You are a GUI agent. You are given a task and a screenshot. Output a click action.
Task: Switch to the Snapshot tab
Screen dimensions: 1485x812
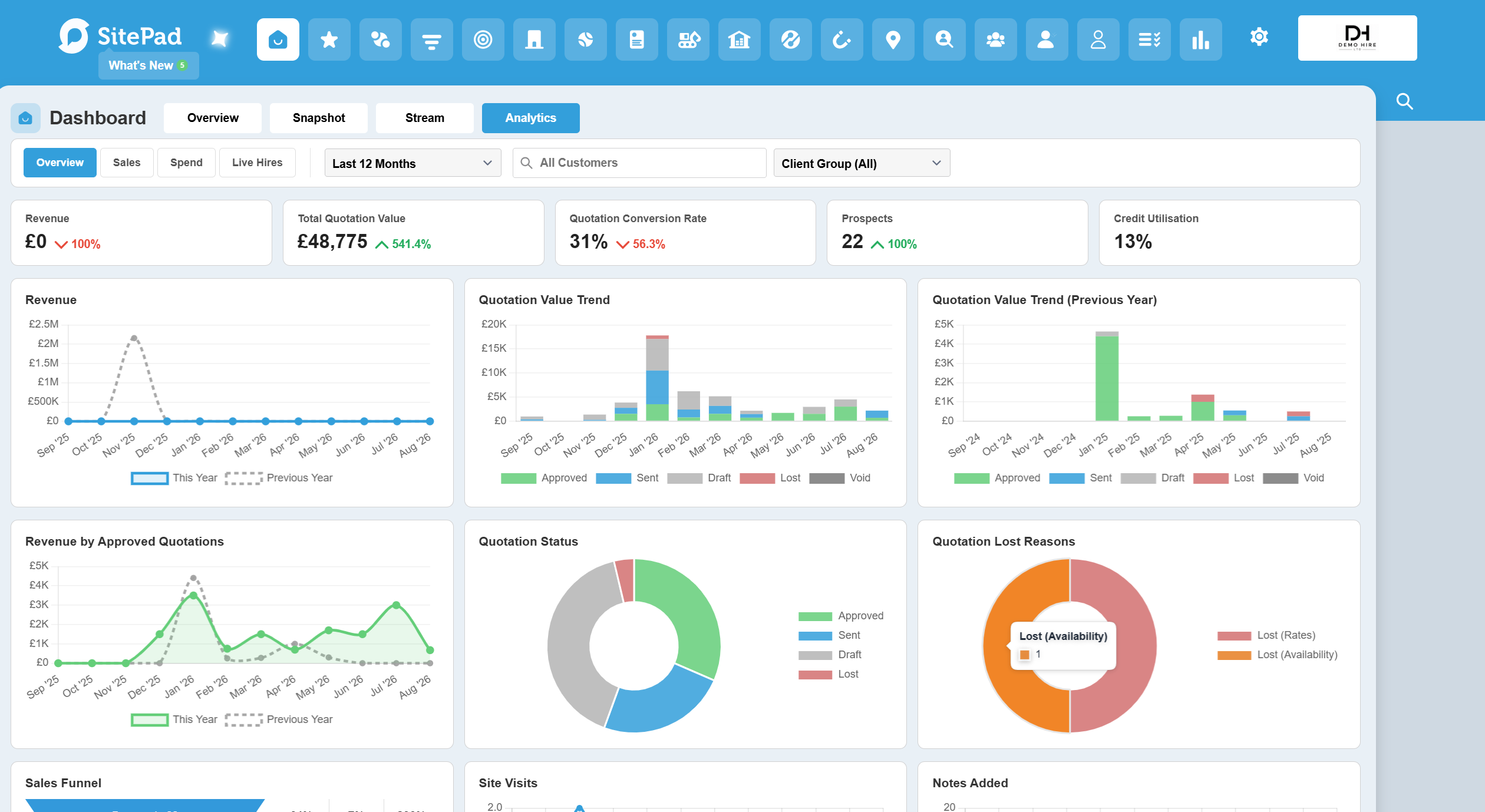pos(319,118)
